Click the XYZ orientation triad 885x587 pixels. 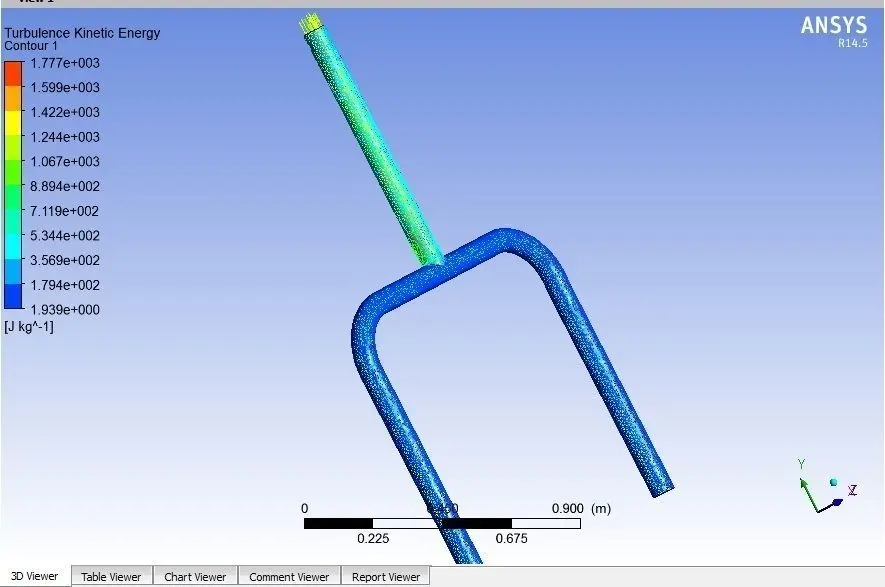(827, 486)
